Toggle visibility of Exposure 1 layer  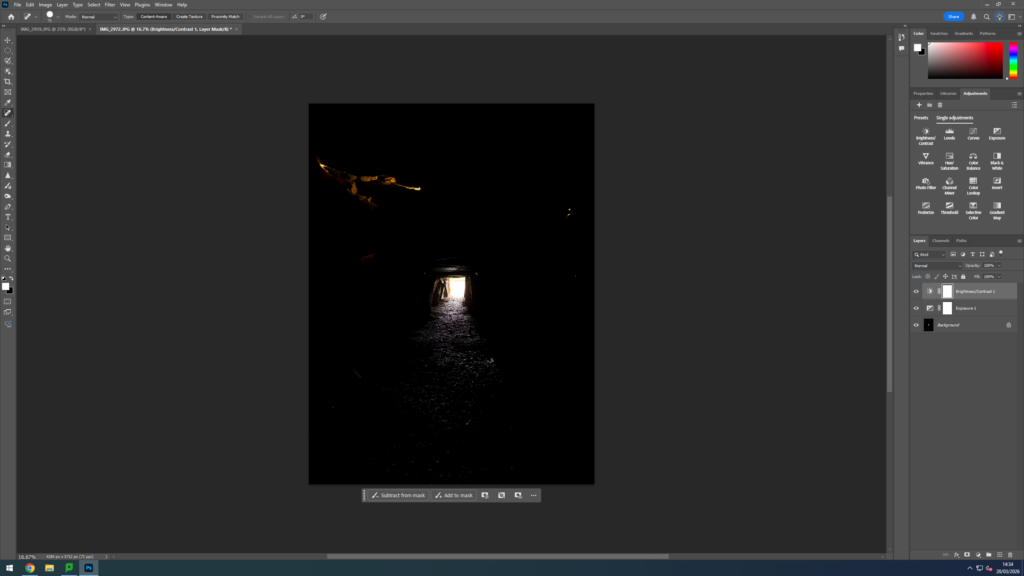click(x=916, y=308)
